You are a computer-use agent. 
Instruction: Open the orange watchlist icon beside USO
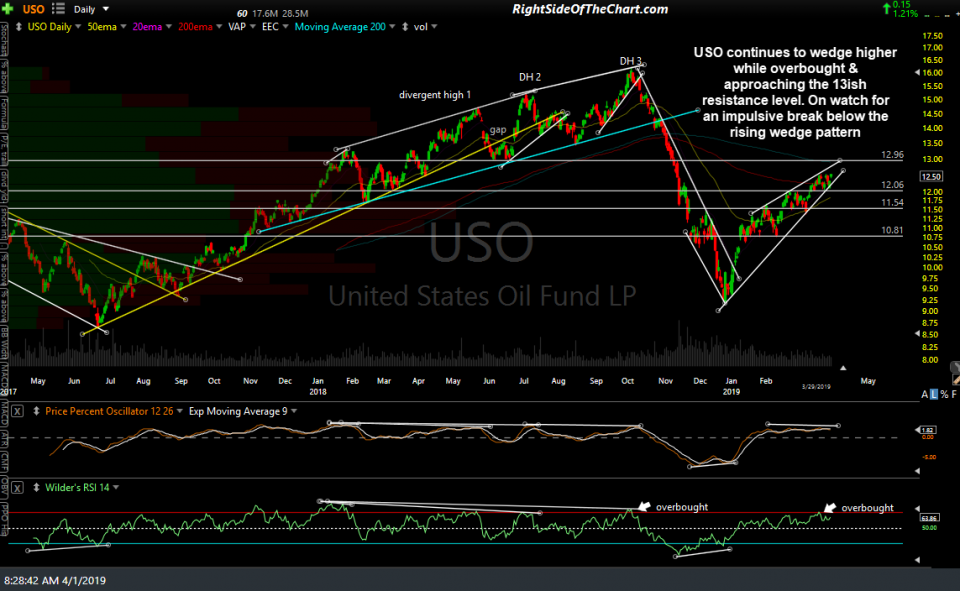tap(57, 10)
